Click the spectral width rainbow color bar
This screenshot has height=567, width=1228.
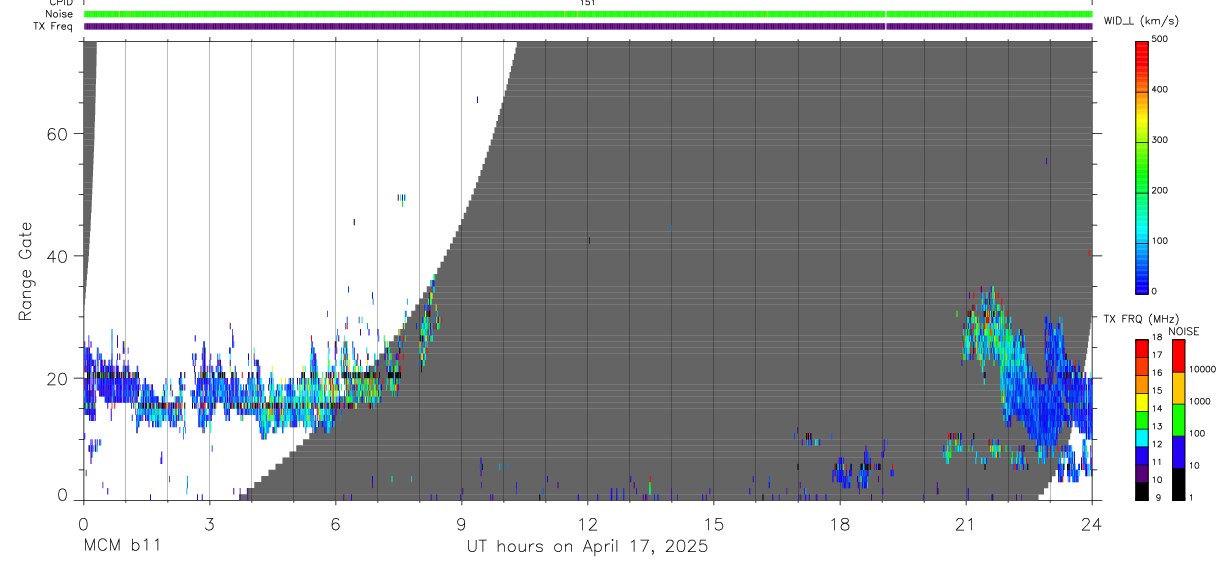pos(1142,166)
